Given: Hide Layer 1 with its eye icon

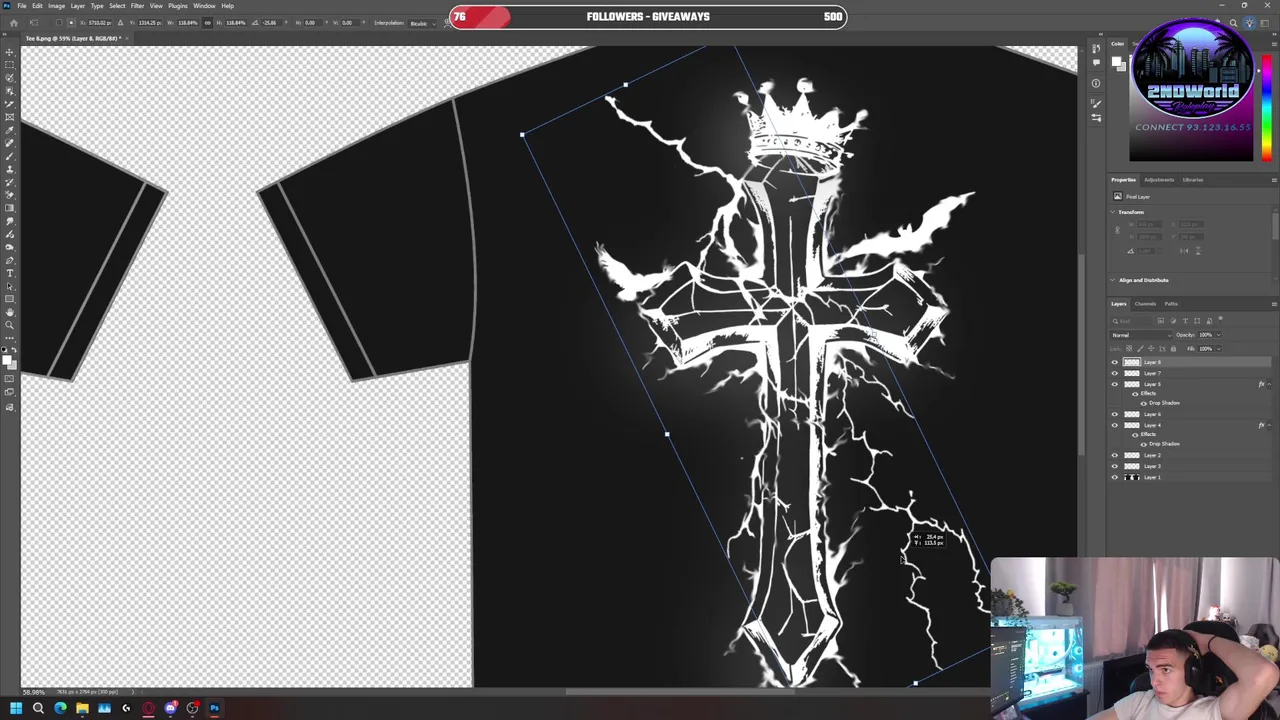Looking at the screenshot, I should 1115,477.
